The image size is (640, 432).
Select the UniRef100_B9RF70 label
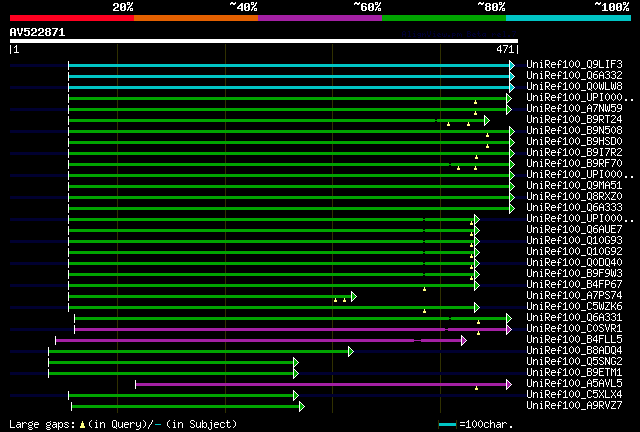coord(574,164)
